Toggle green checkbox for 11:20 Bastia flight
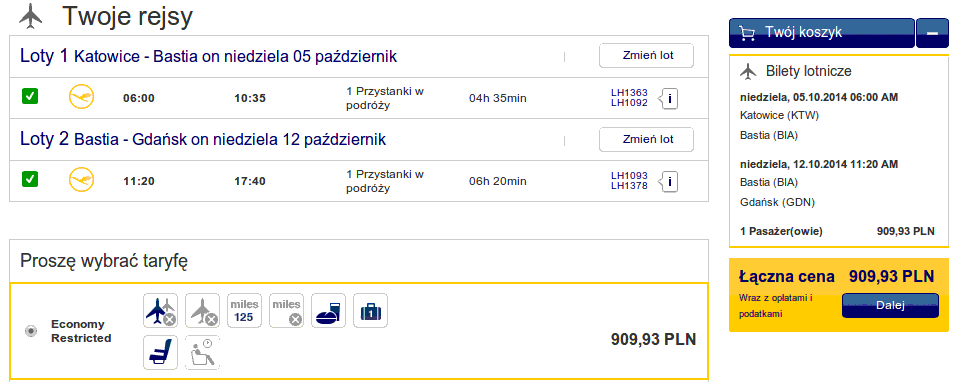The height and width of the screenshot is (382, 954). click(x=30, y=179)
